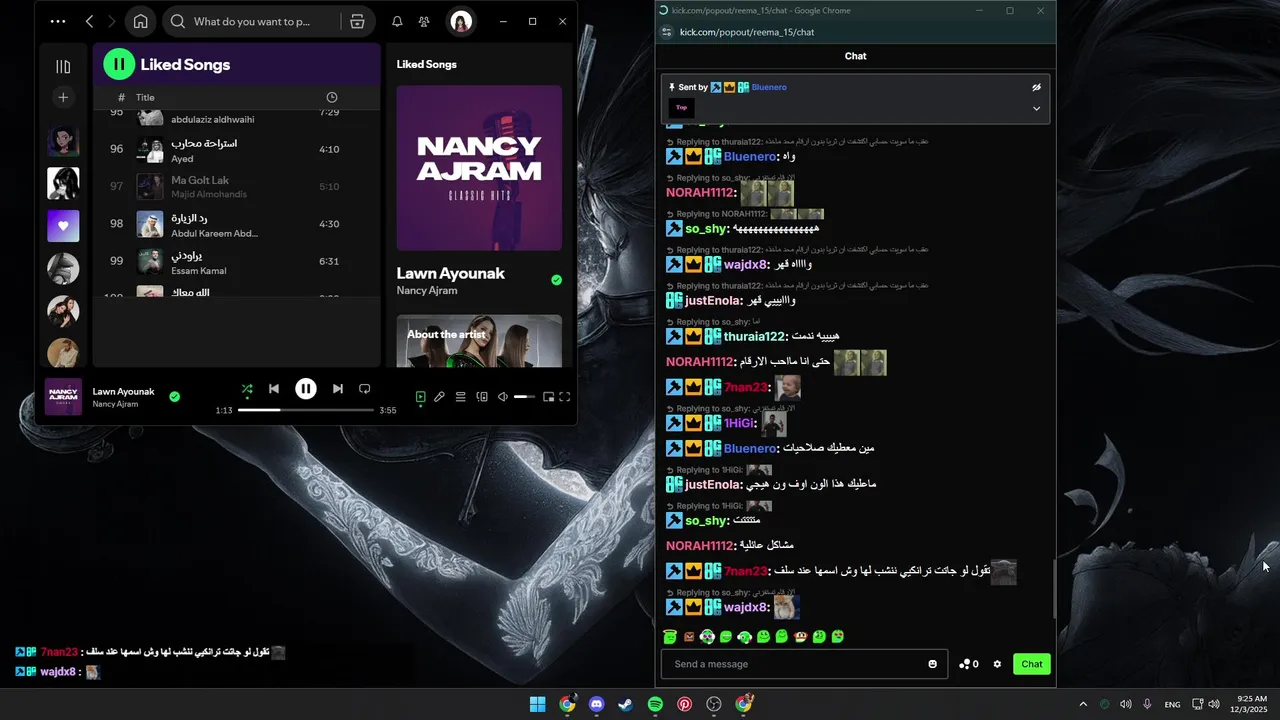Click into Send a message field
This screenshot has width=1280, height=720.
point(797,664)
